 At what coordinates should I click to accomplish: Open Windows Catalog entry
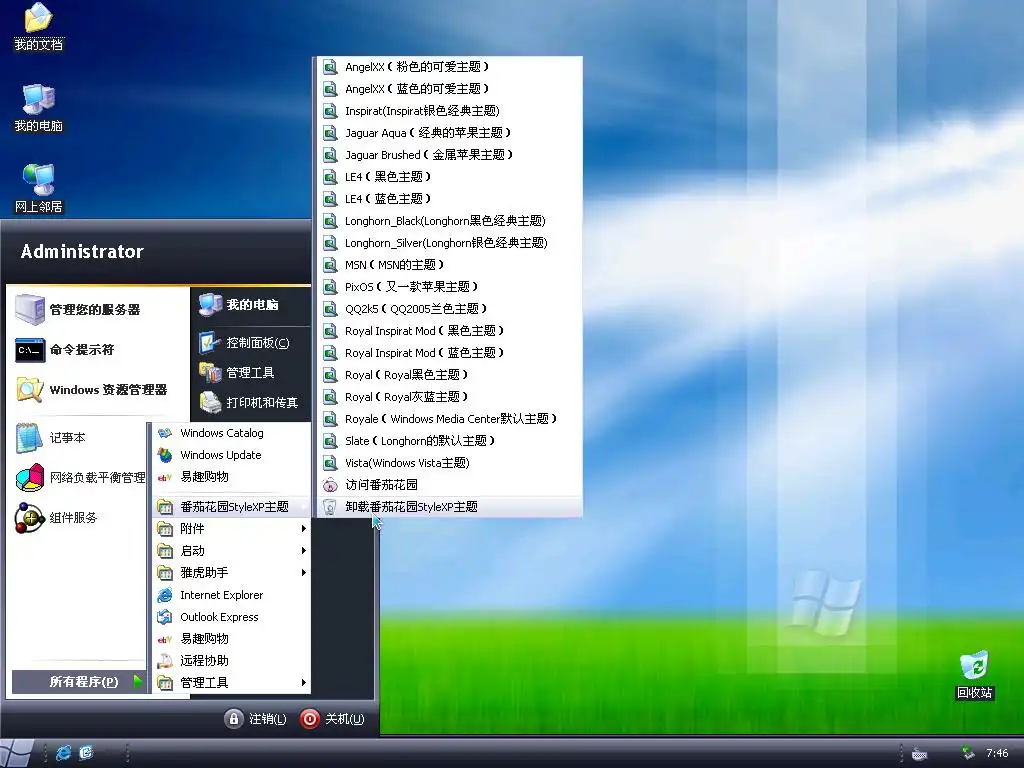pyautogui.click(x=231, y=433)
